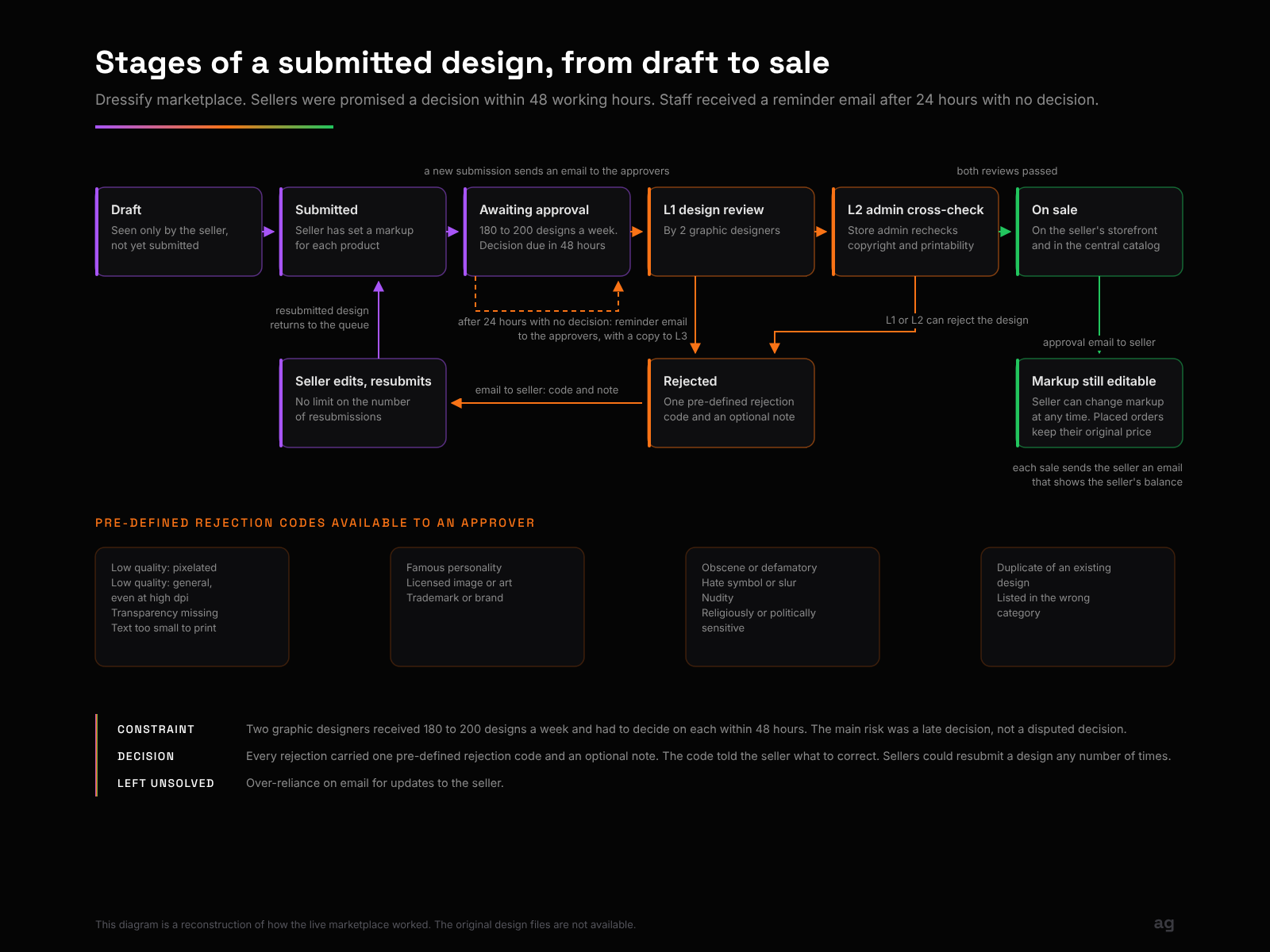Click the 'Text too small to print' code

coord(164,628)
